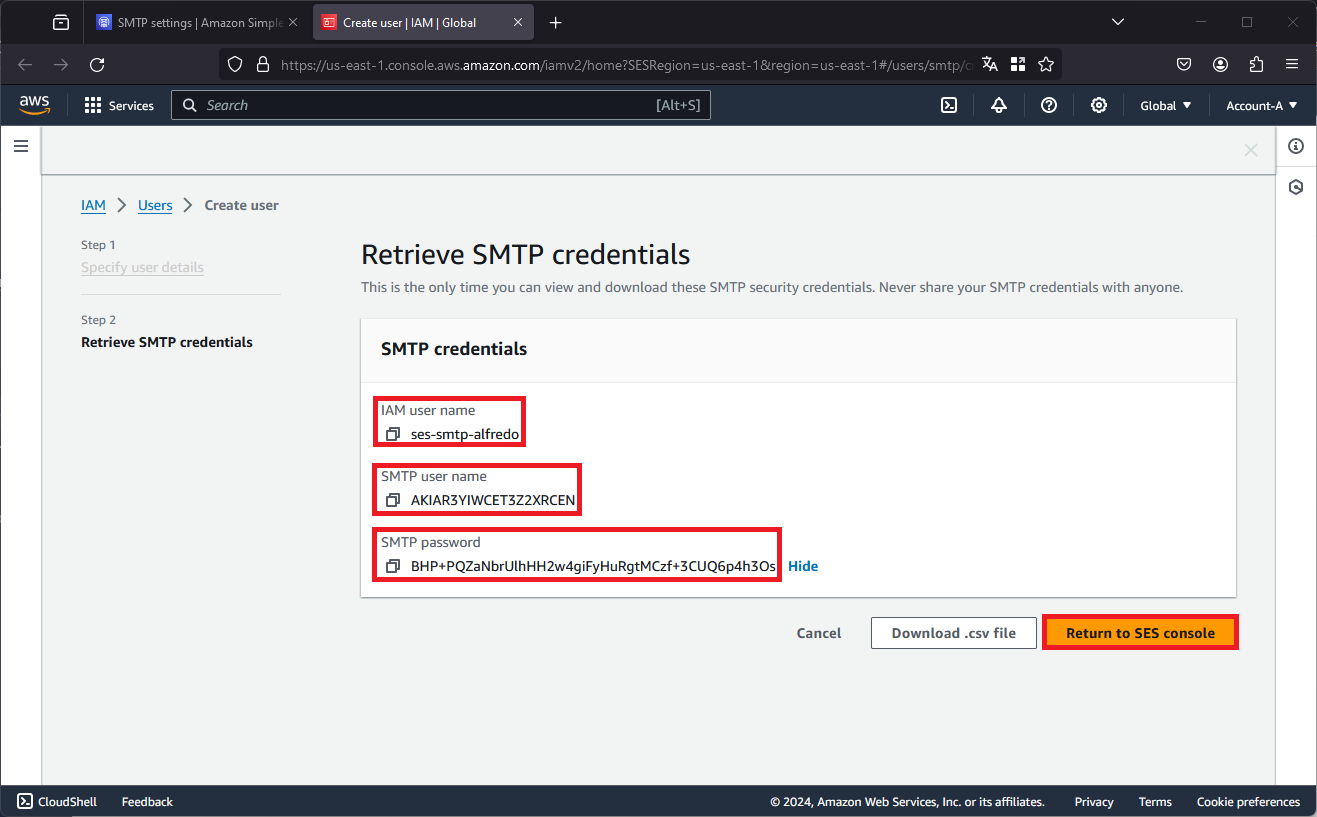Open the Firefox account icon
The width and height of the screenshot is (1317, 817).
click(x=1220, y=64)
